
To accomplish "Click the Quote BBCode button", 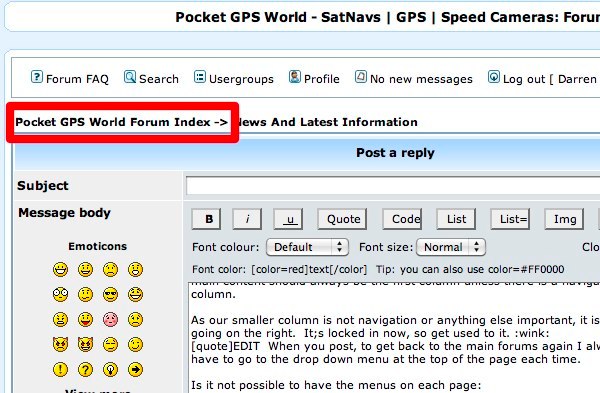I will 342,219.
